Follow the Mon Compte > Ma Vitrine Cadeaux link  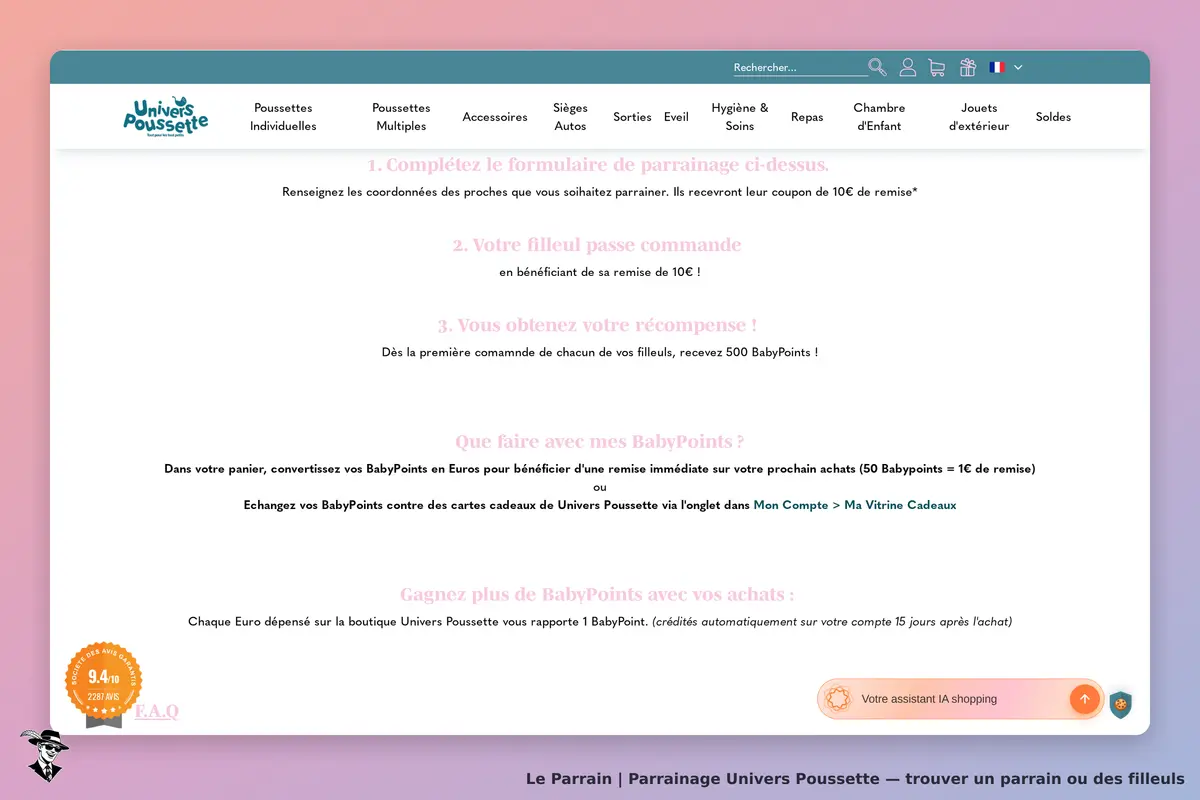coord(855,505)
